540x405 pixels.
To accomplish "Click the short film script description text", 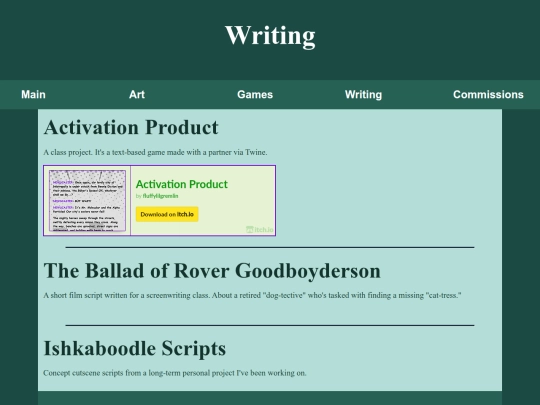I will (x=252, y=295).
